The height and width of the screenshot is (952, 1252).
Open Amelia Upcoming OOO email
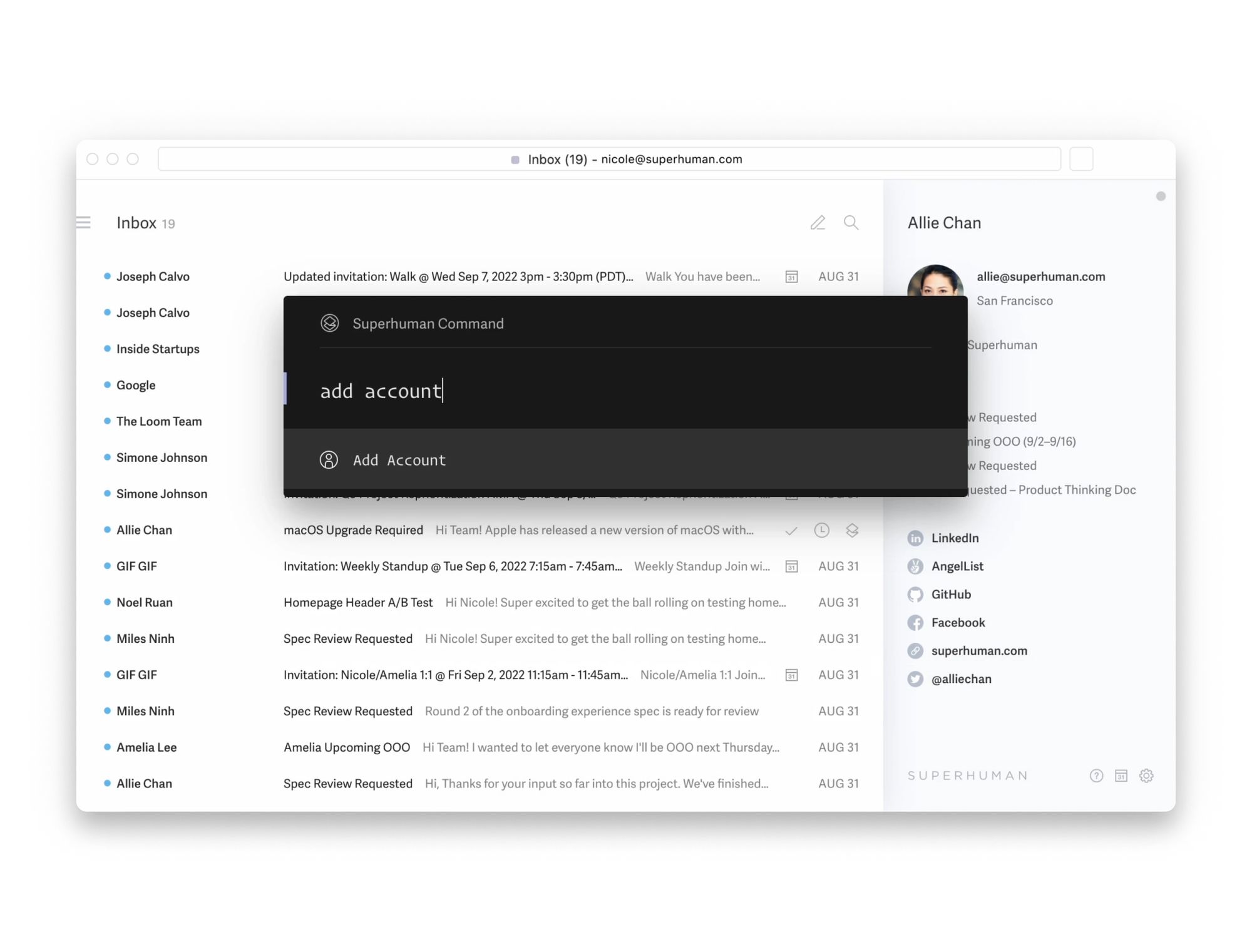pos(347,747)
